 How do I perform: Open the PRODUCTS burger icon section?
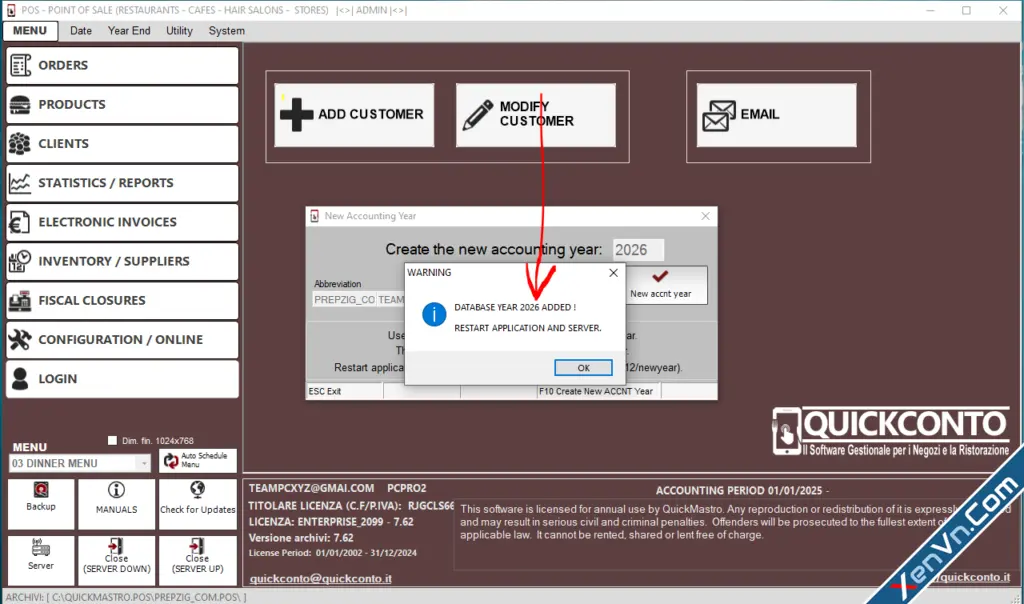(x=122, y=104)
